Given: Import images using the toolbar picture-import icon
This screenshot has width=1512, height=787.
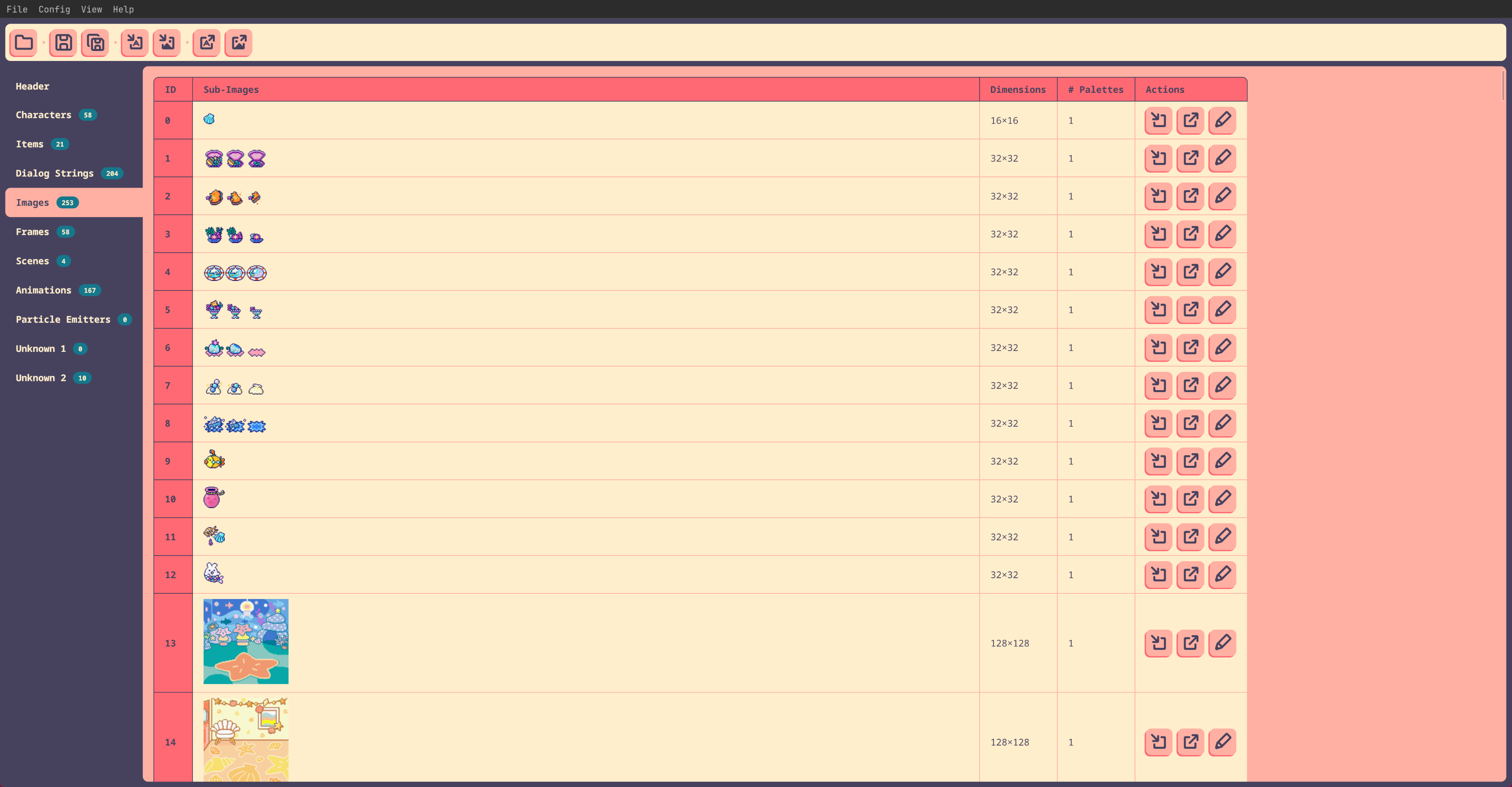Looking at the screenshot, I should 167,42.
